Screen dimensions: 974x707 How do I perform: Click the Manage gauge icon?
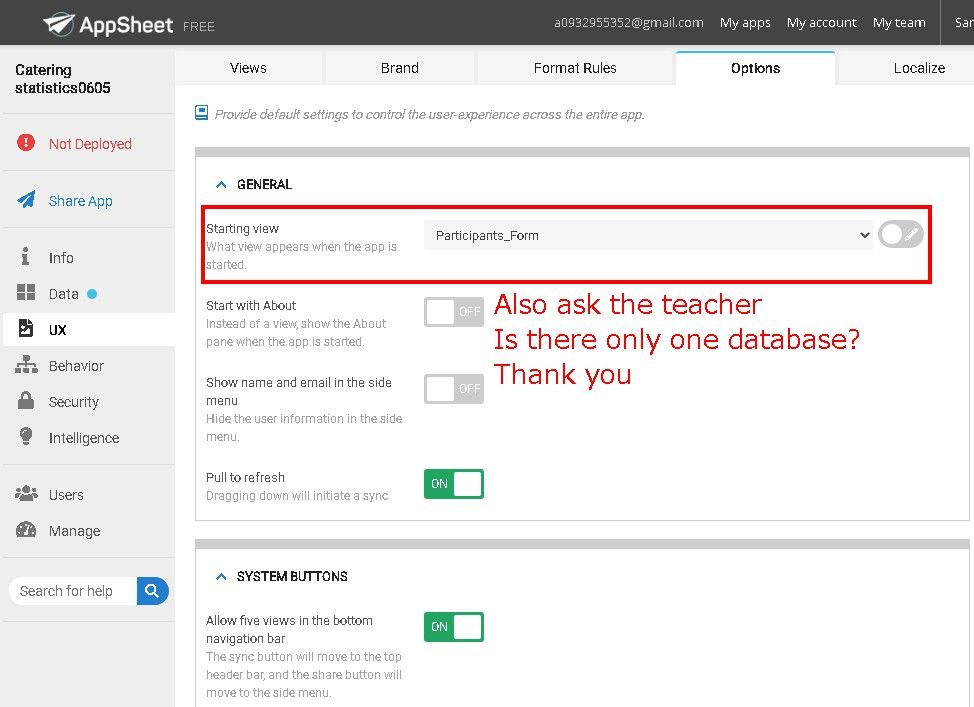tap(26, 530)
